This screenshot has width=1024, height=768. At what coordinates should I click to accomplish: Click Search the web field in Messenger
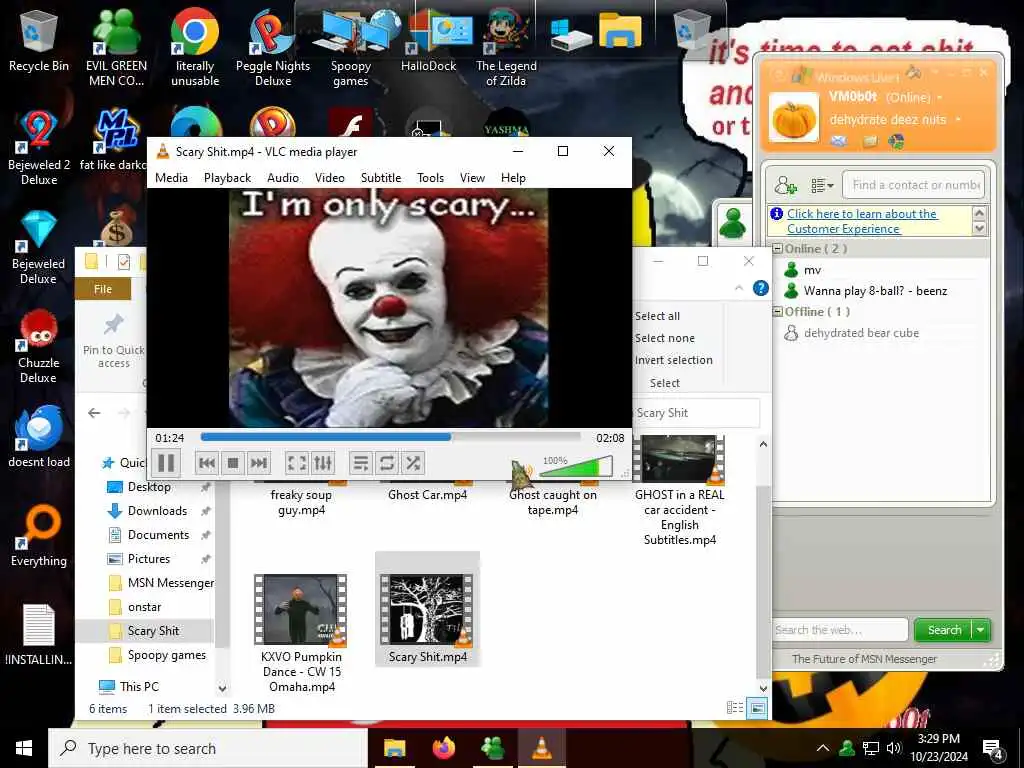coord(840,630)
